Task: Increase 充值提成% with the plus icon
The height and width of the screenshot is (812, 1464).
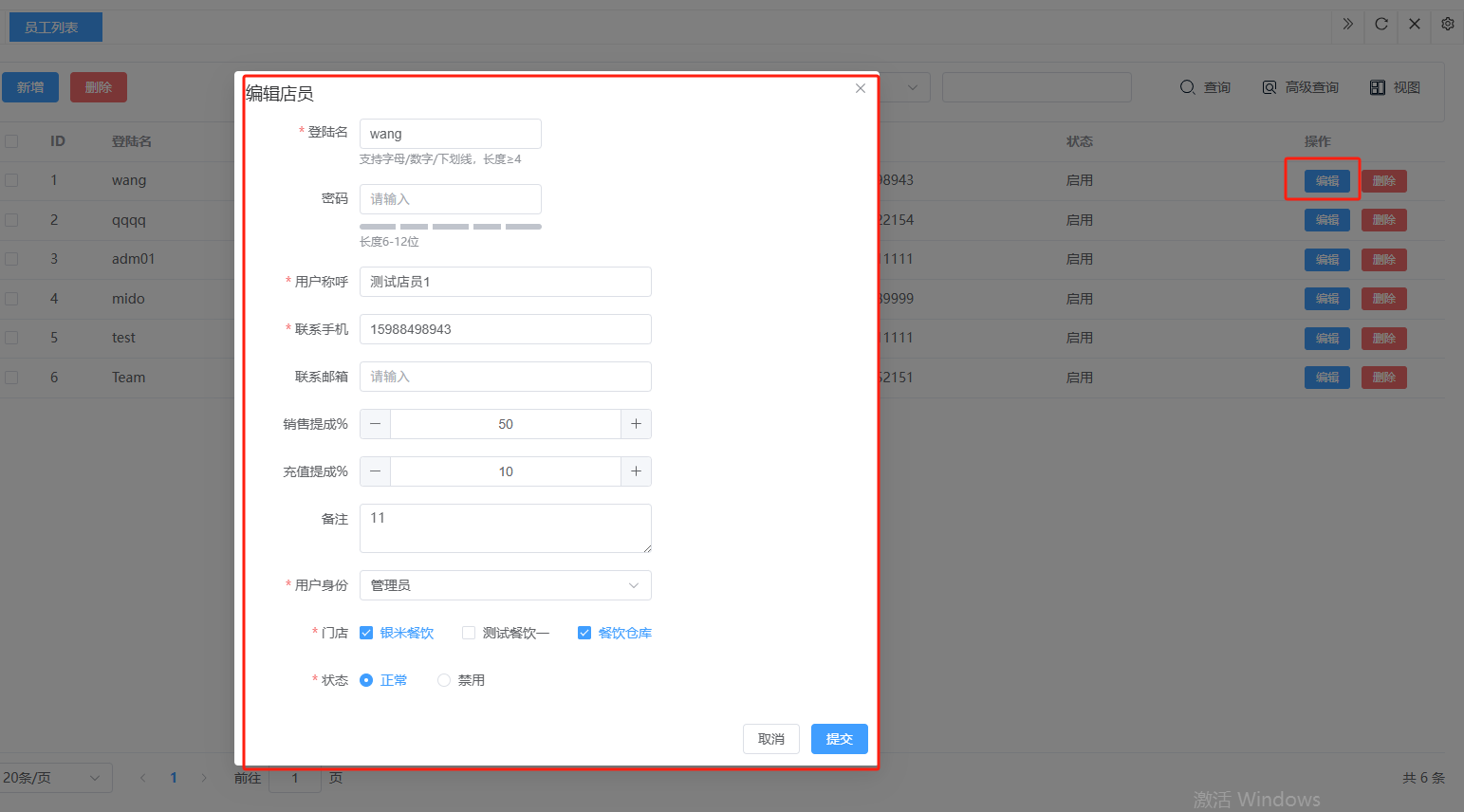Action: click(x=636, y=471)
